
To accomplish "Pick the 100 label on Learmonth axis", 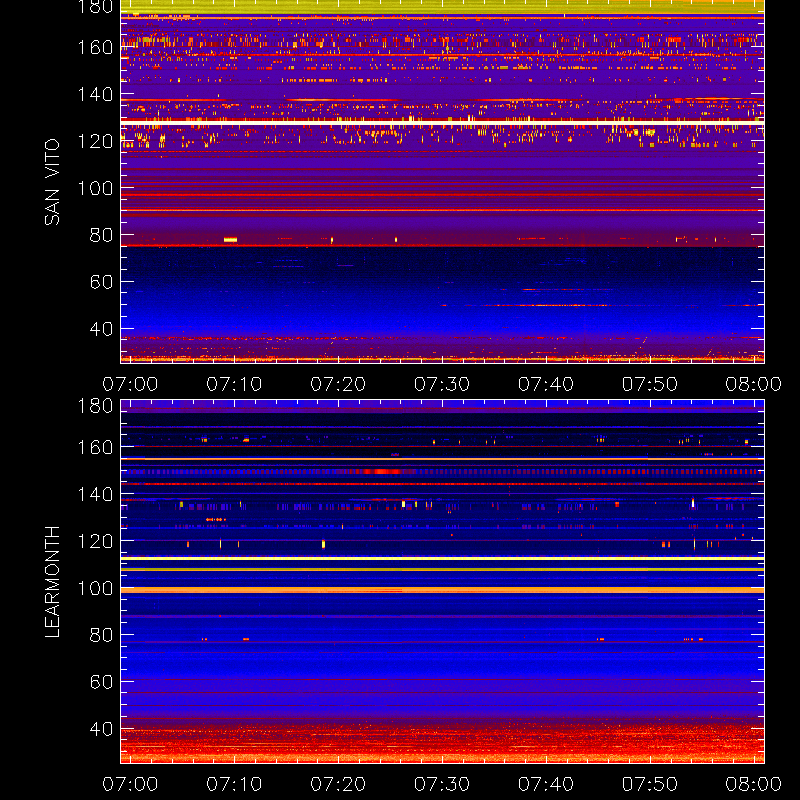I will (x=95, y=588).
